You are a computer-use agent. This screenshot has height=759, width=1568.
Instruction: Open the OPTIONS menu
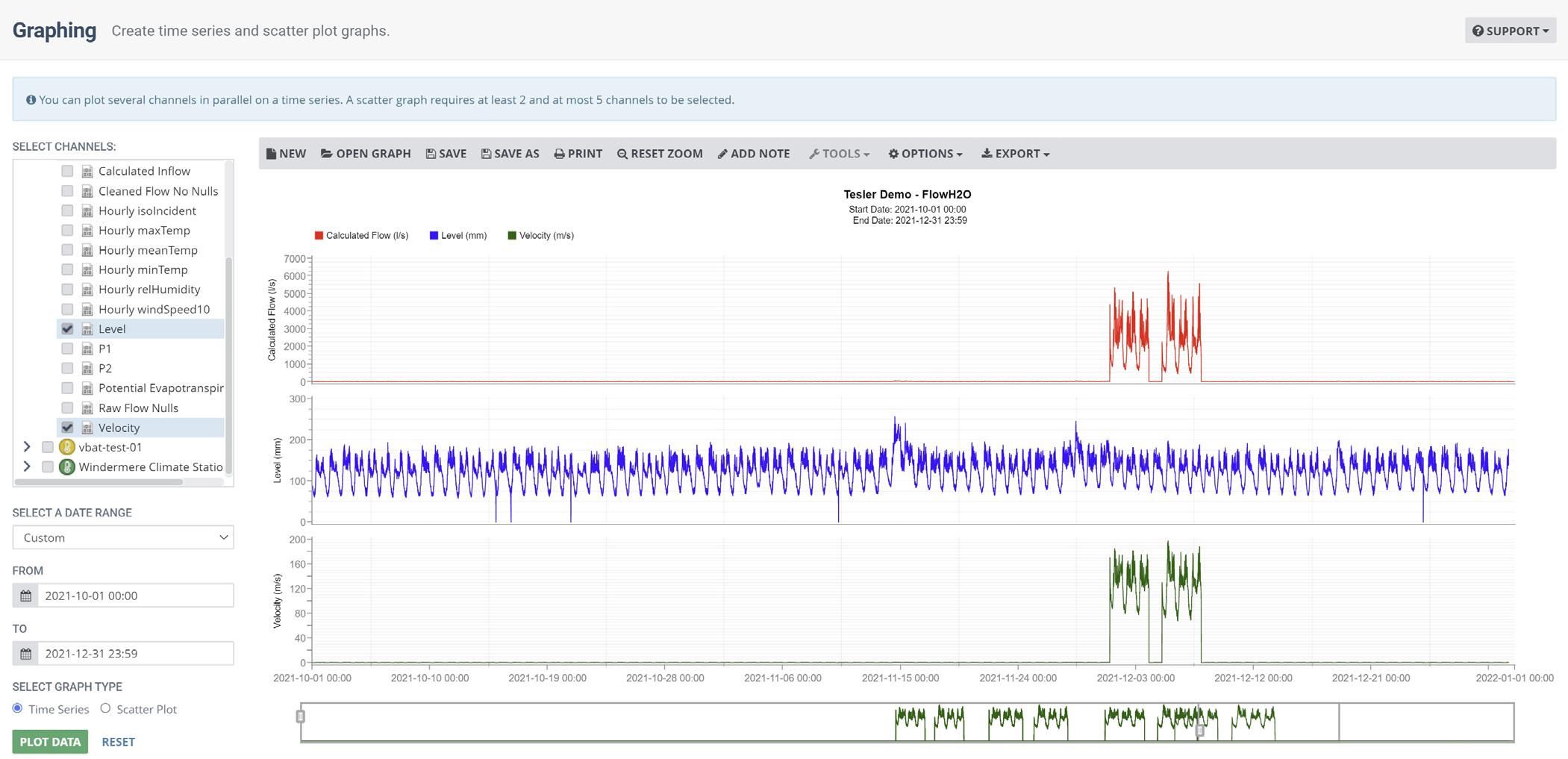(x=925, y=154)
